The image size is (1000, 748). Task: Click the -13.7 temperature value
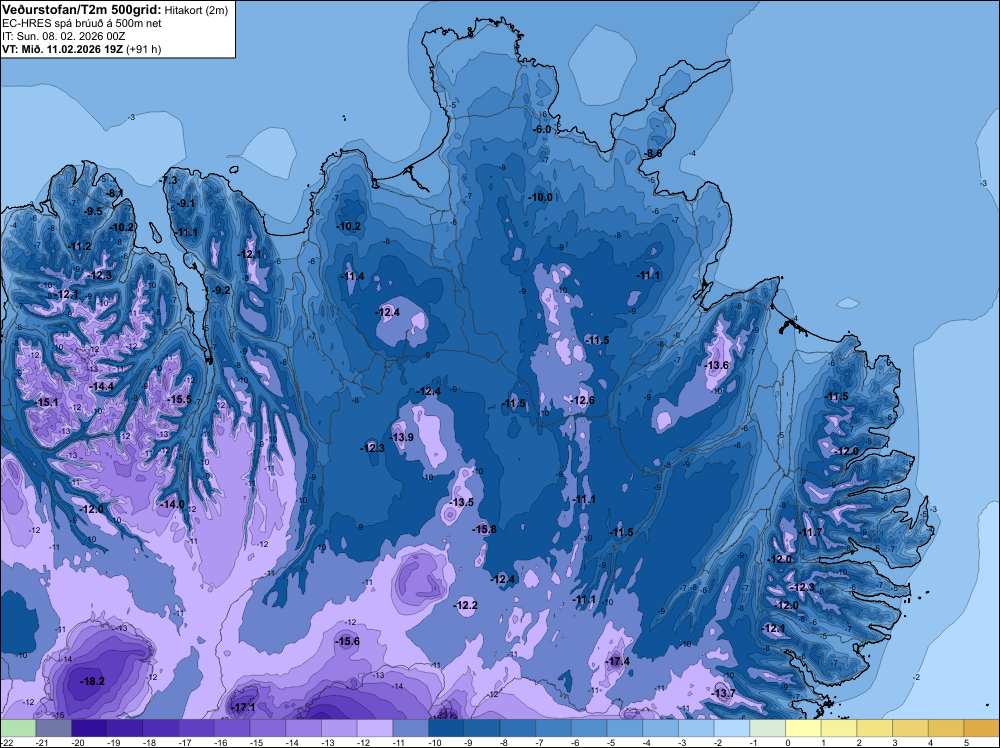(723, 693)
